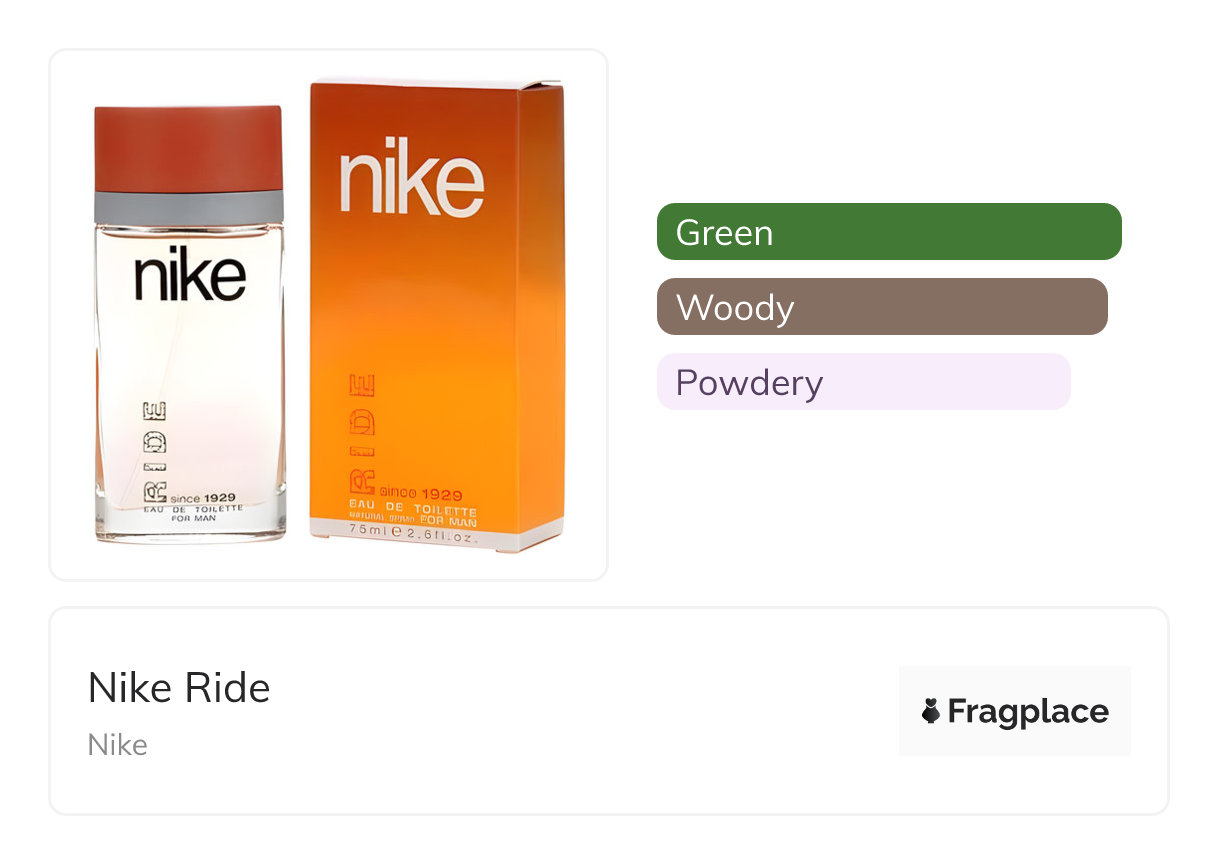The width and height of the screenshot is (1218, 864).
Task: Open the Nike Ride product title
Action: (x=179, y=688)
